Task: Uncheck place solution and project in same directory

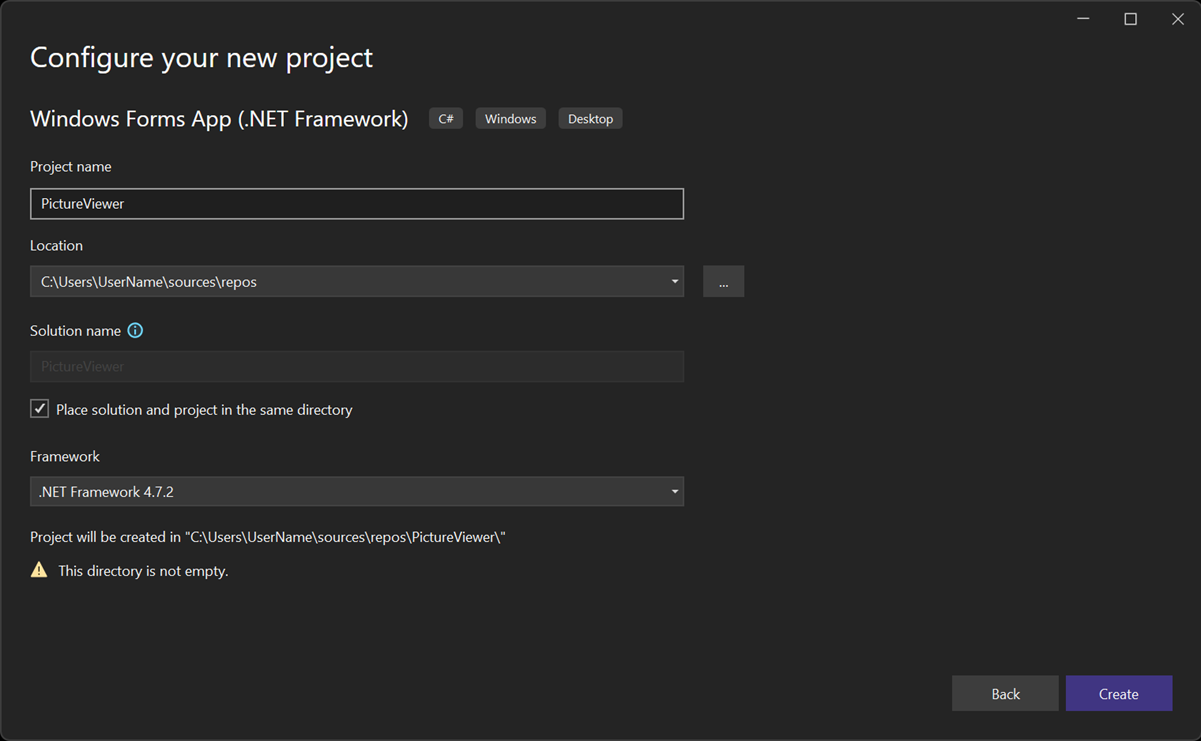Action: [39, 408]
